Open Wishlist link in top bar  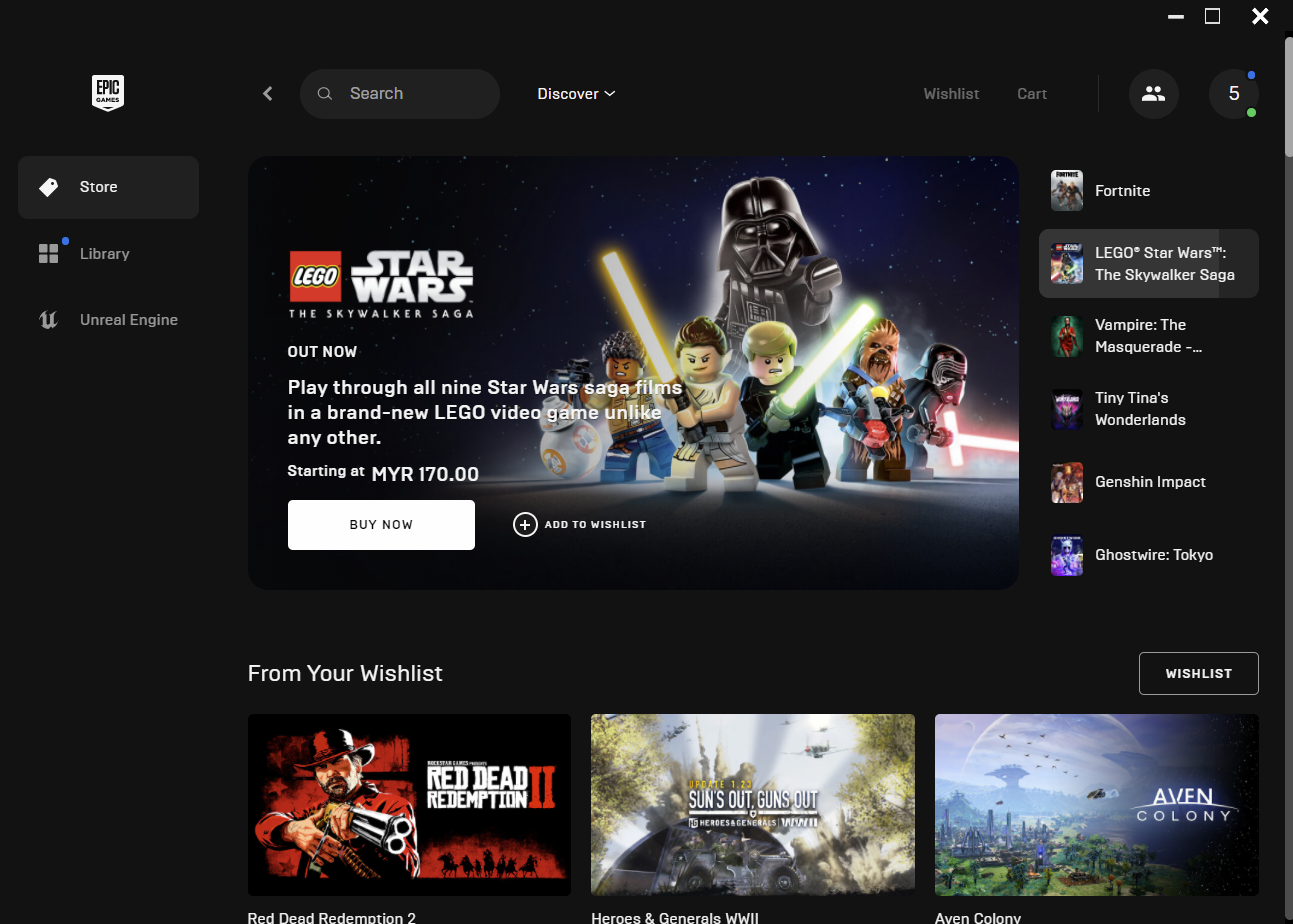click(951, 94)
